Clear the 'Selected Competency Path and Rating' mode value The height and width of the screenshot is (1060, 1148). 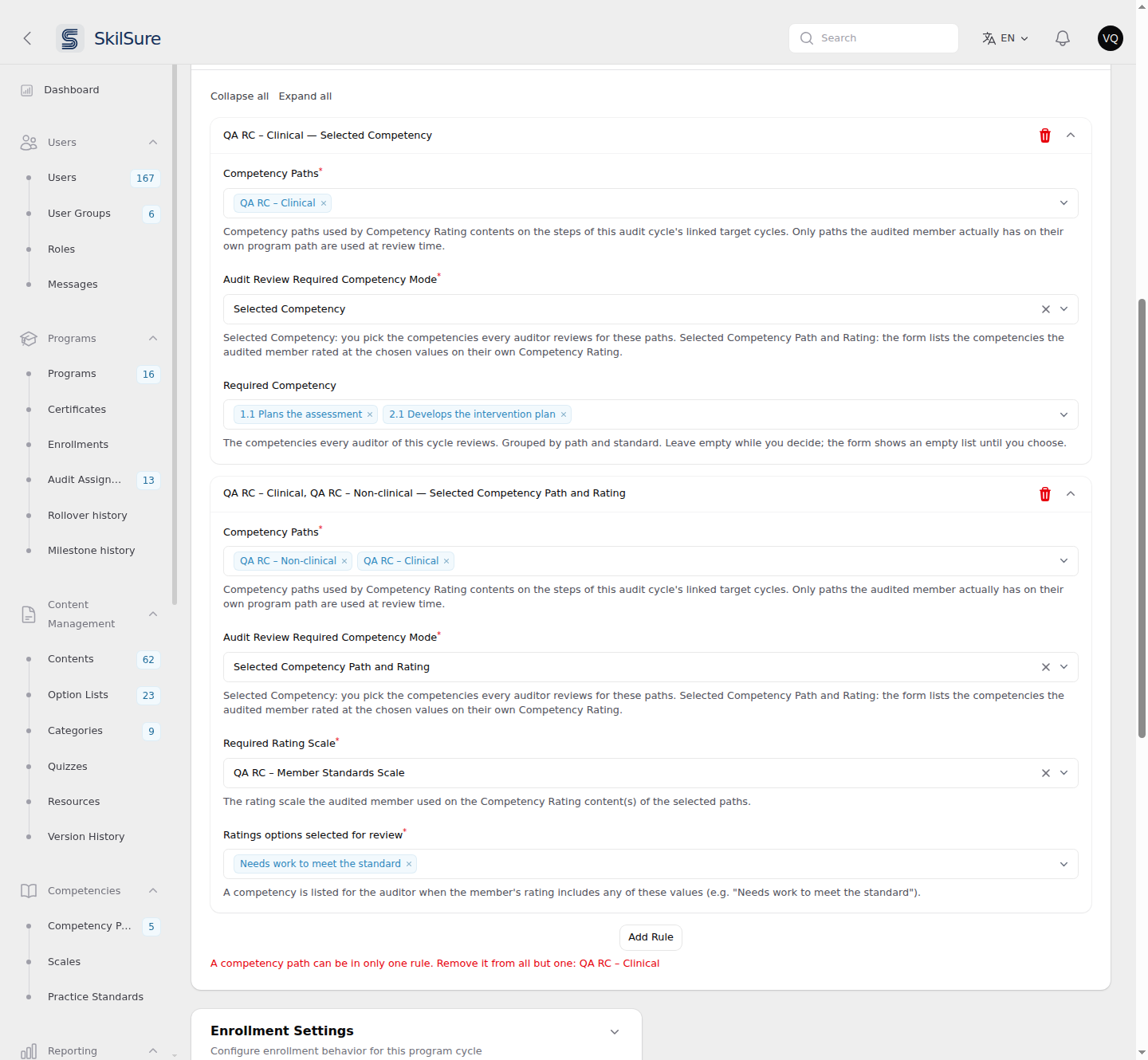tap(1045, 667)
